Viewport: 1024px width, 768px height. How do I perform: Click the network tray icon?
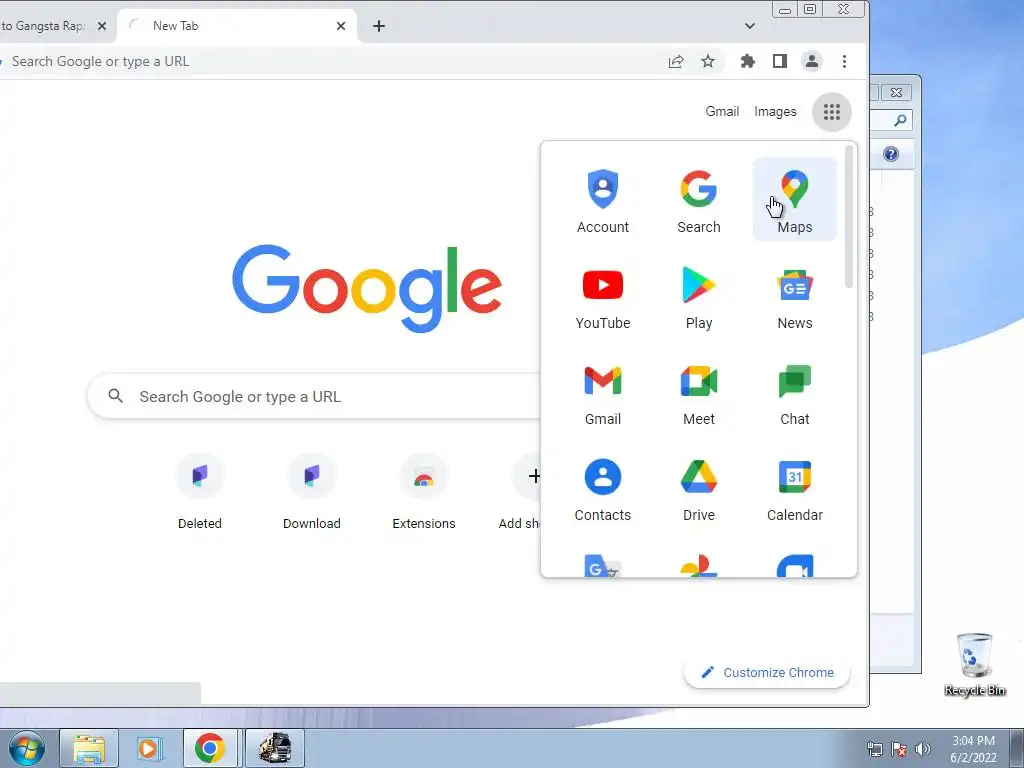point(874,749)
